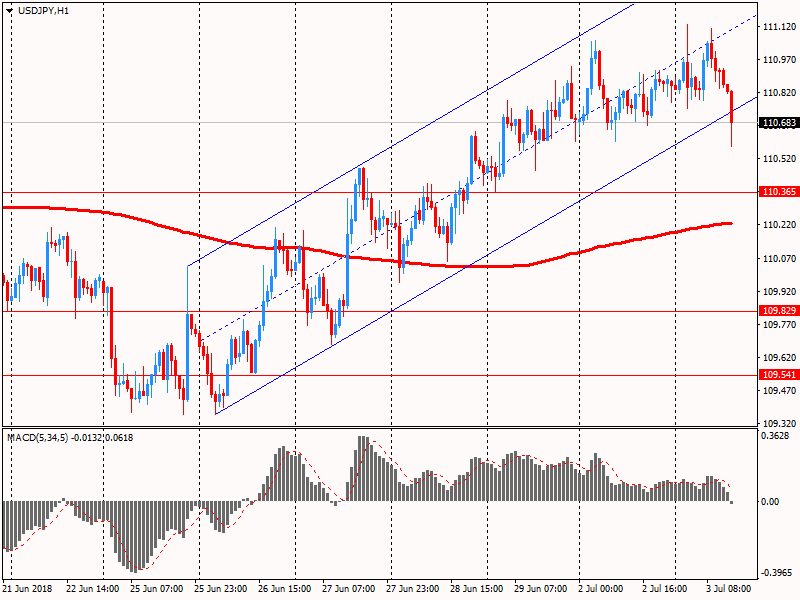Click the red 110.365 level price tag
This screenshot has height=600, width=800.
[x=778, y=191]
